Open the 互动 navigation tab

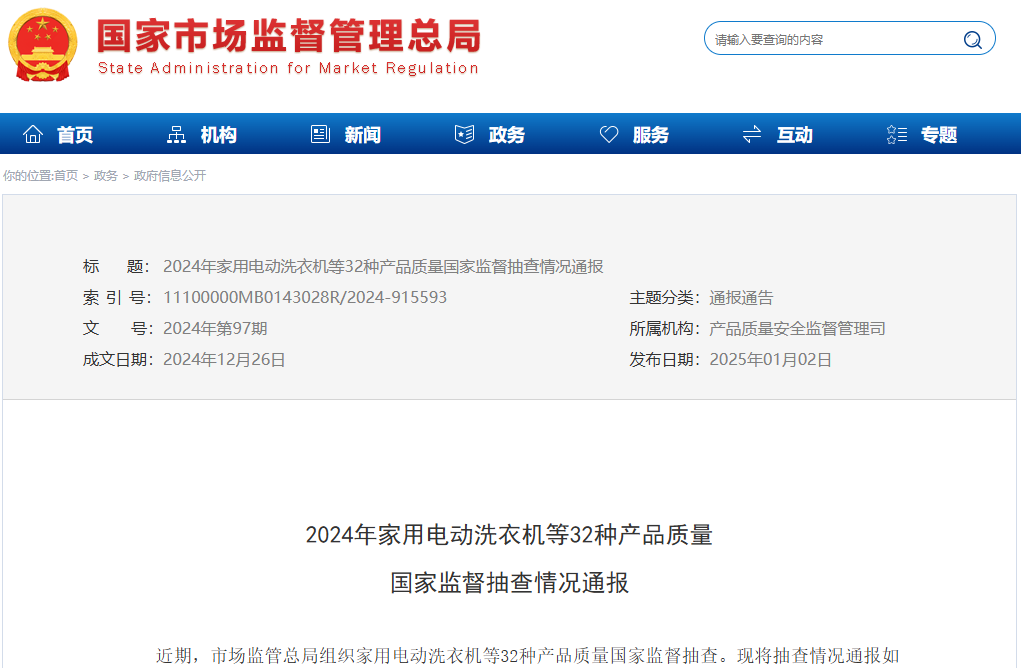[x=794, y=135]
